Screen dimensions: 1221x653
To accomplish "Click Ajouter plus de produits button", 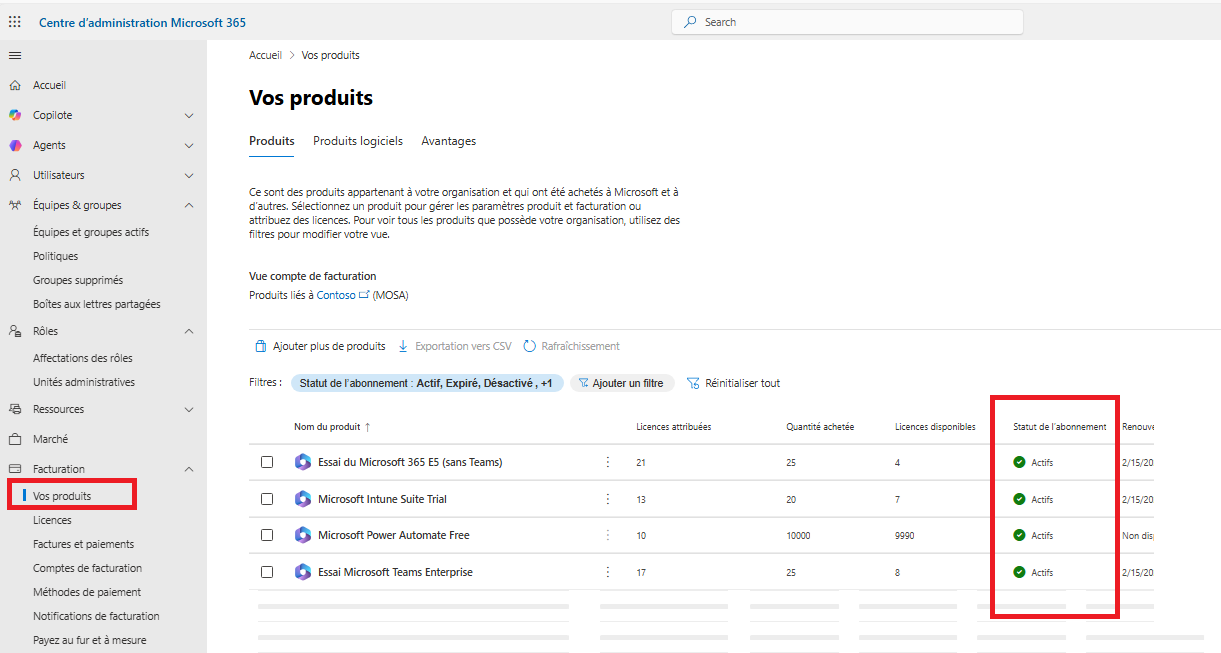I will click(x=320, y=346).
